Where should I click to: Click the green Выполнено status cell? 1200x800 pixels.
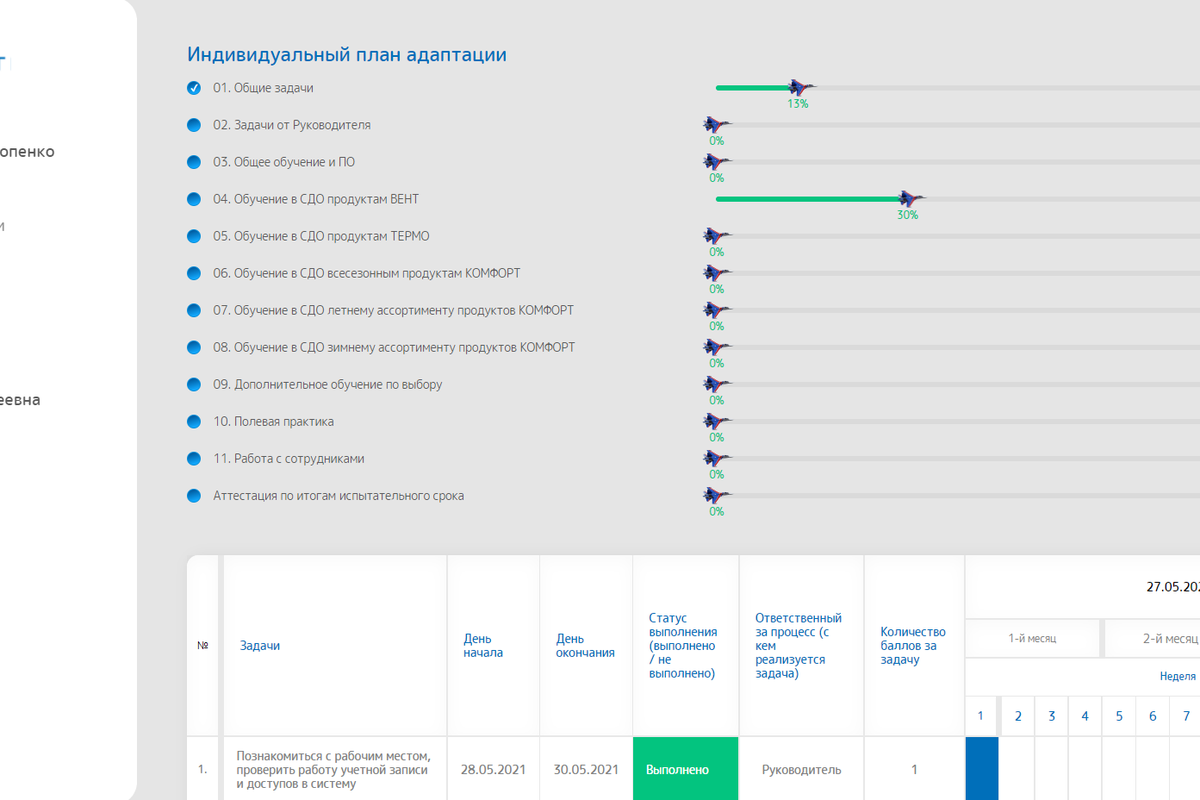click(685, 769)
